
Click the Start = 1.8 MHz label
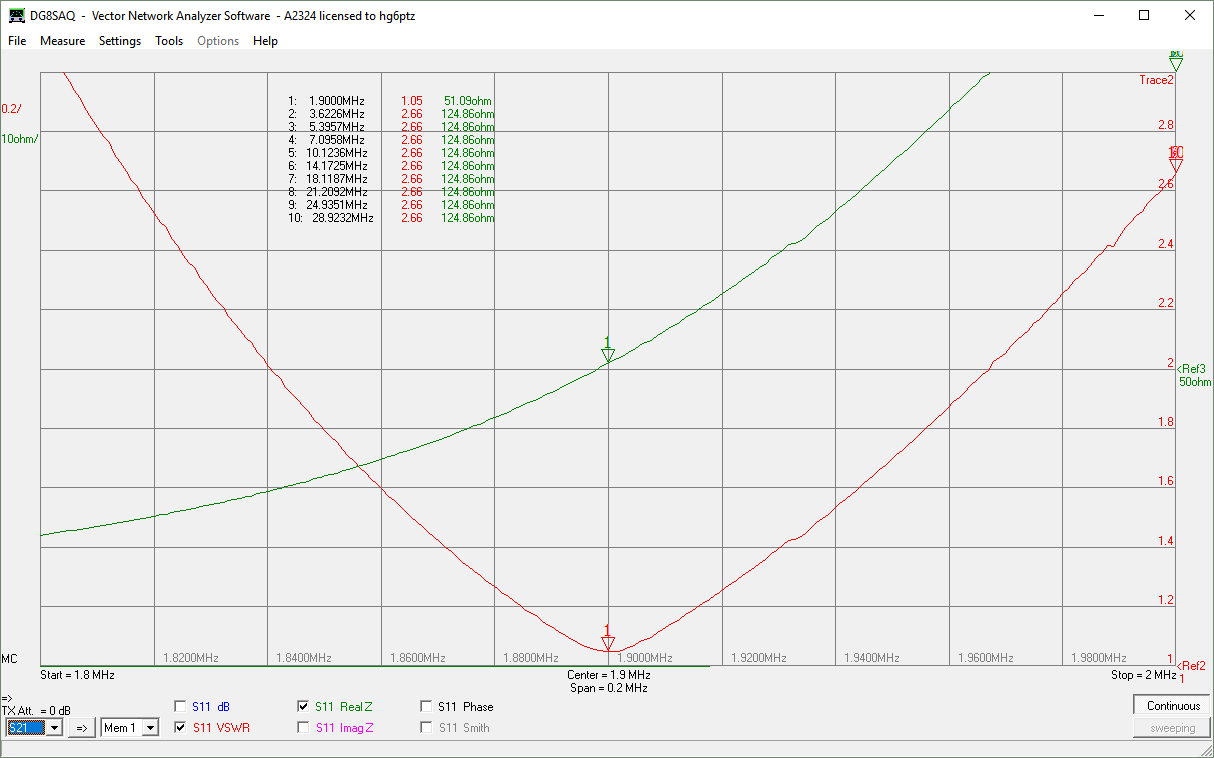point(78,675)
